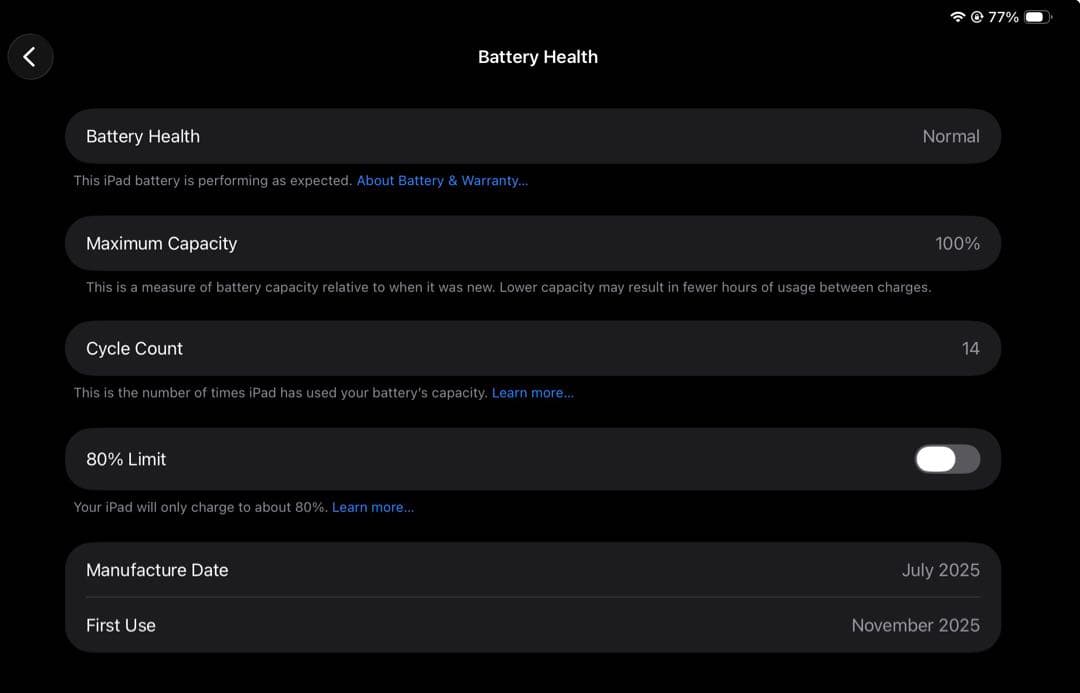Tap the Normal battery health value
The width and height of the screenshot is (1080, 693).
[951, 136]
